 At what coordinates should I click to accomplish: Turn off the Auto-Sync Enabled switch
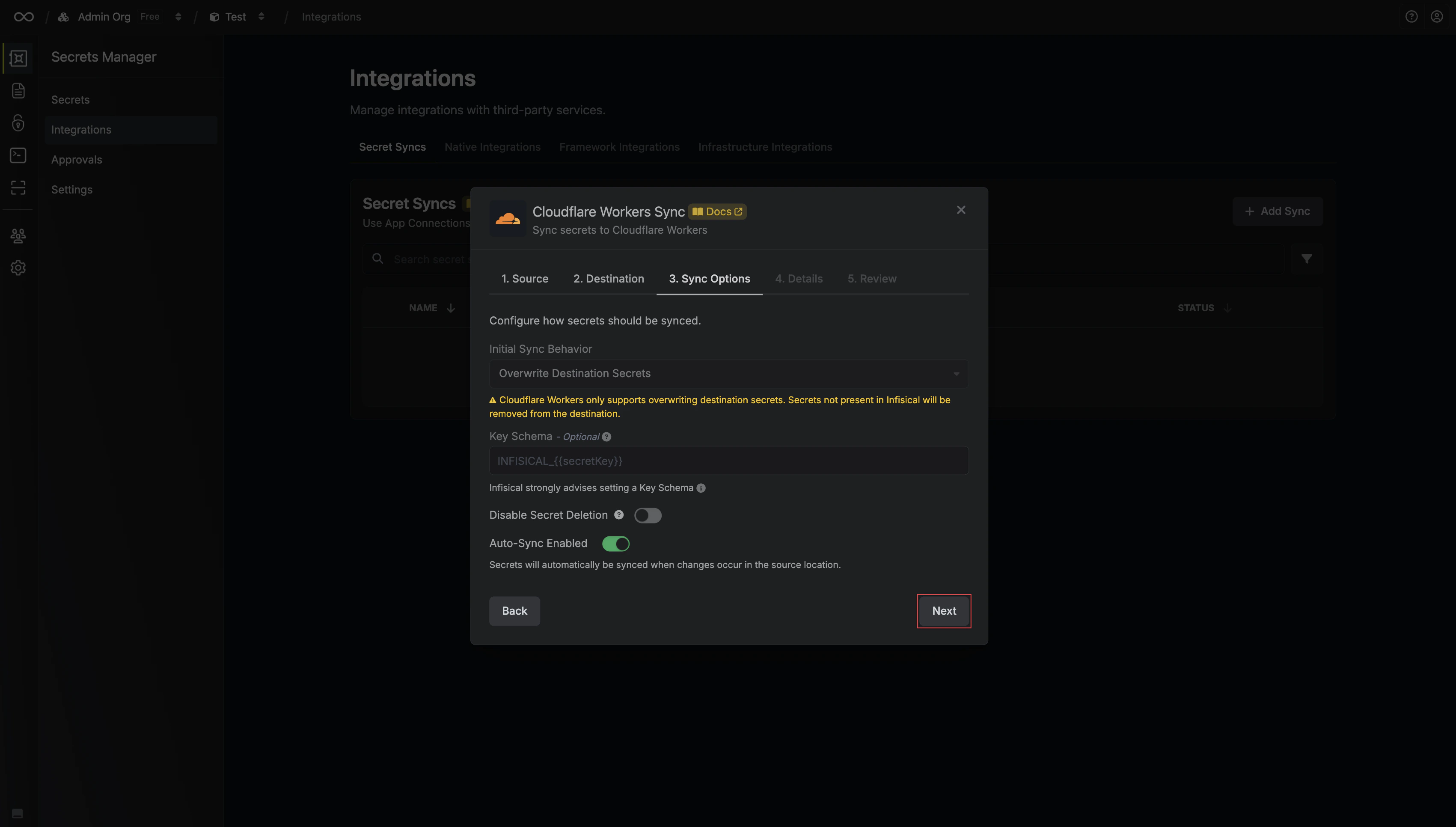615,544
